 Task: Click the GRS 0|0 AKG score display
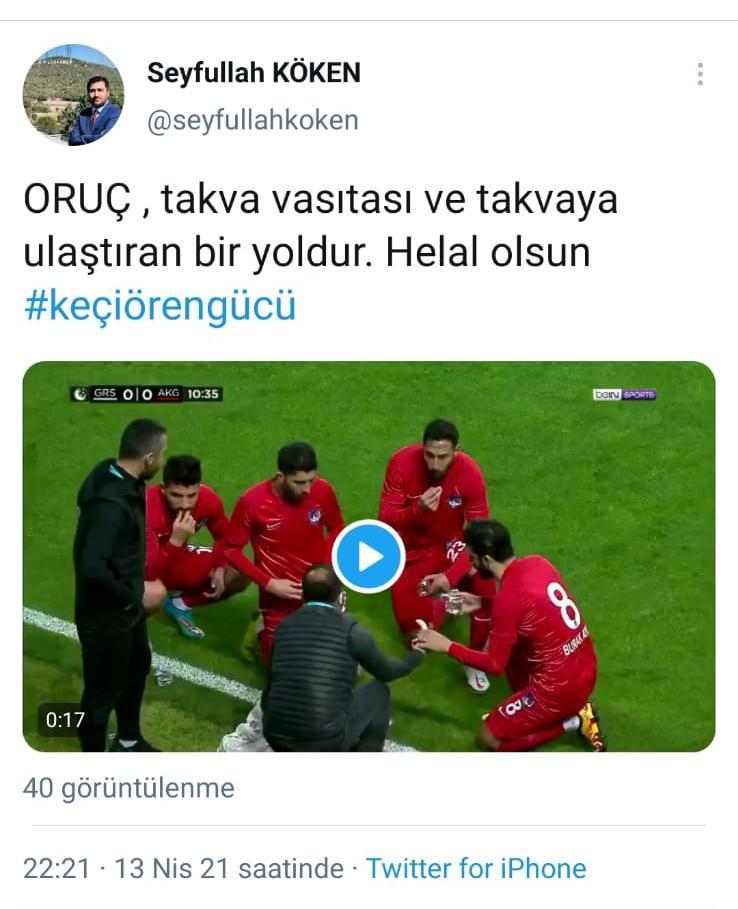click(x=136, y=394)
